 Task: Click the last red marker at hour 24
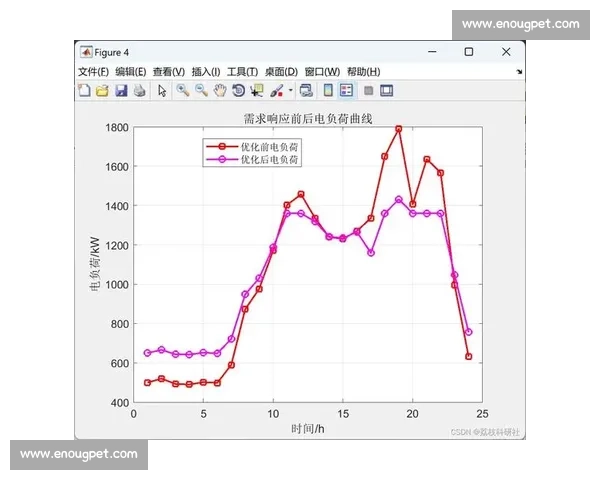point(469,356)
